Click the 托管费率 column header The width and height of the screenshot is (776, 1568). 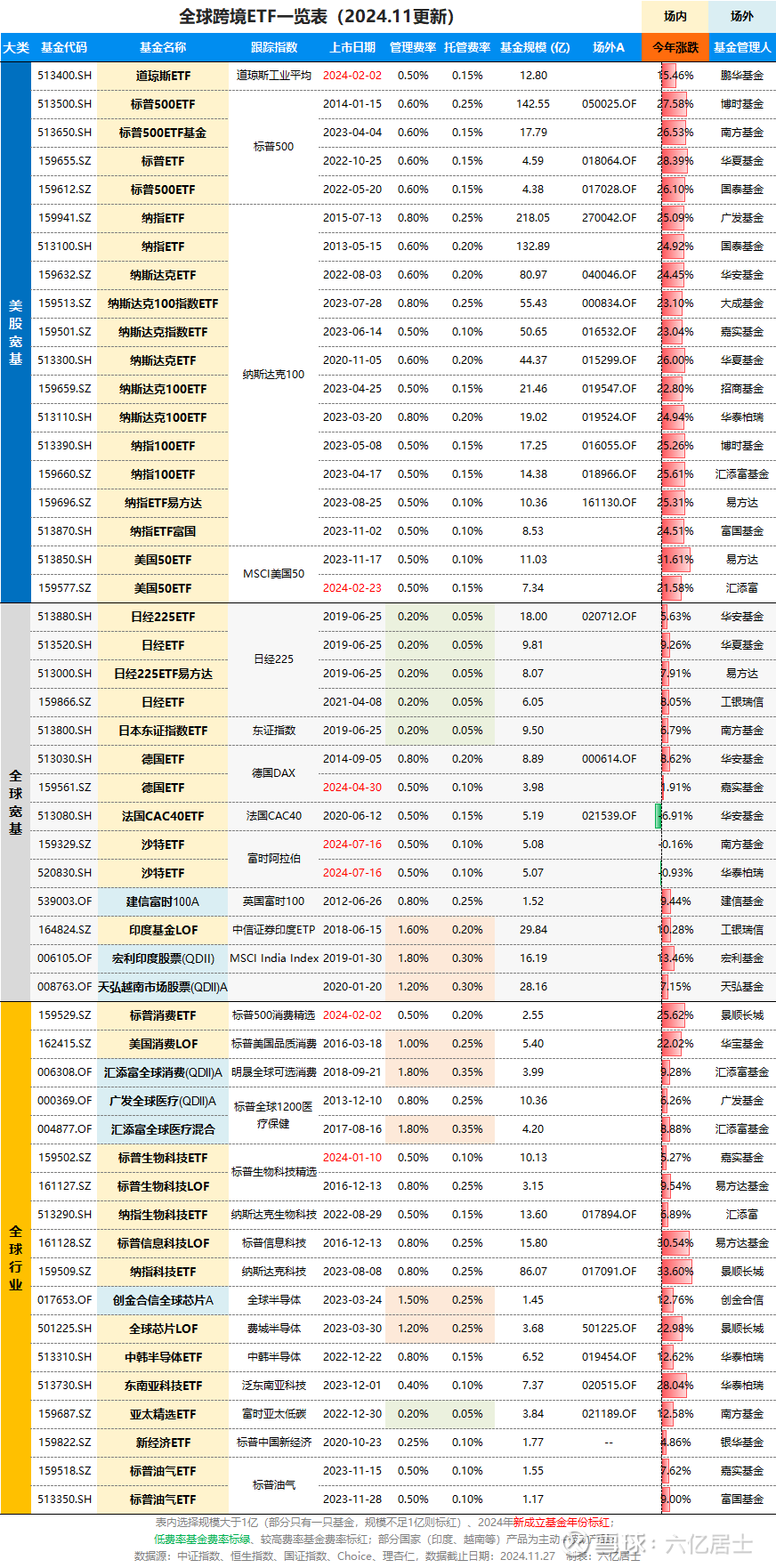click(x=467, y=47)
